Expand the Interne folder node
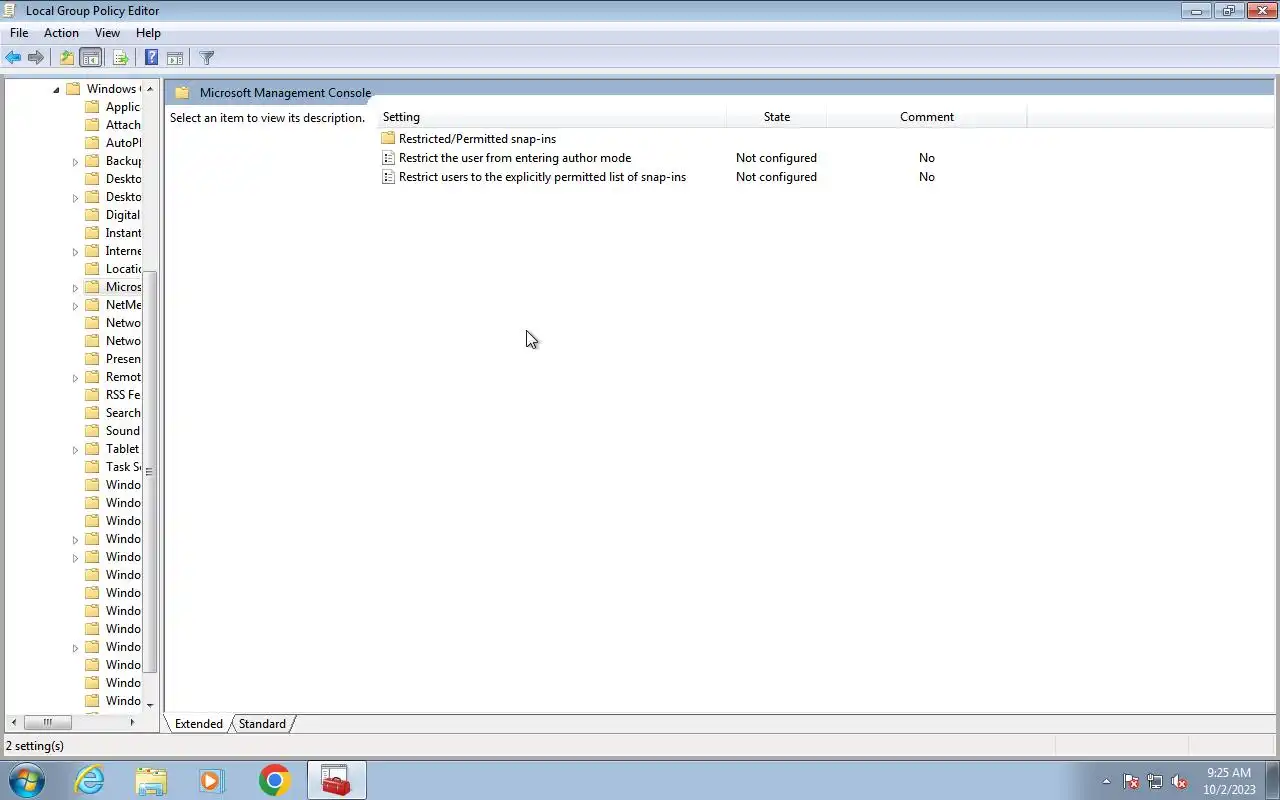Screen dimensions: 1280x800 (x=75, y=251)
